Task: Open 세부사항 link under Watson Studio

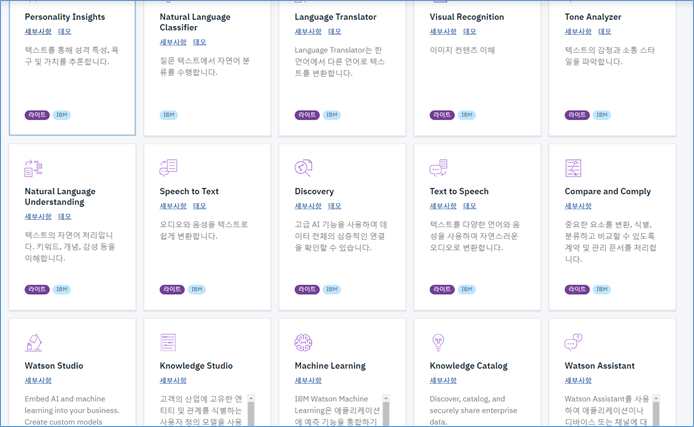Action: [x=38, y=380]
